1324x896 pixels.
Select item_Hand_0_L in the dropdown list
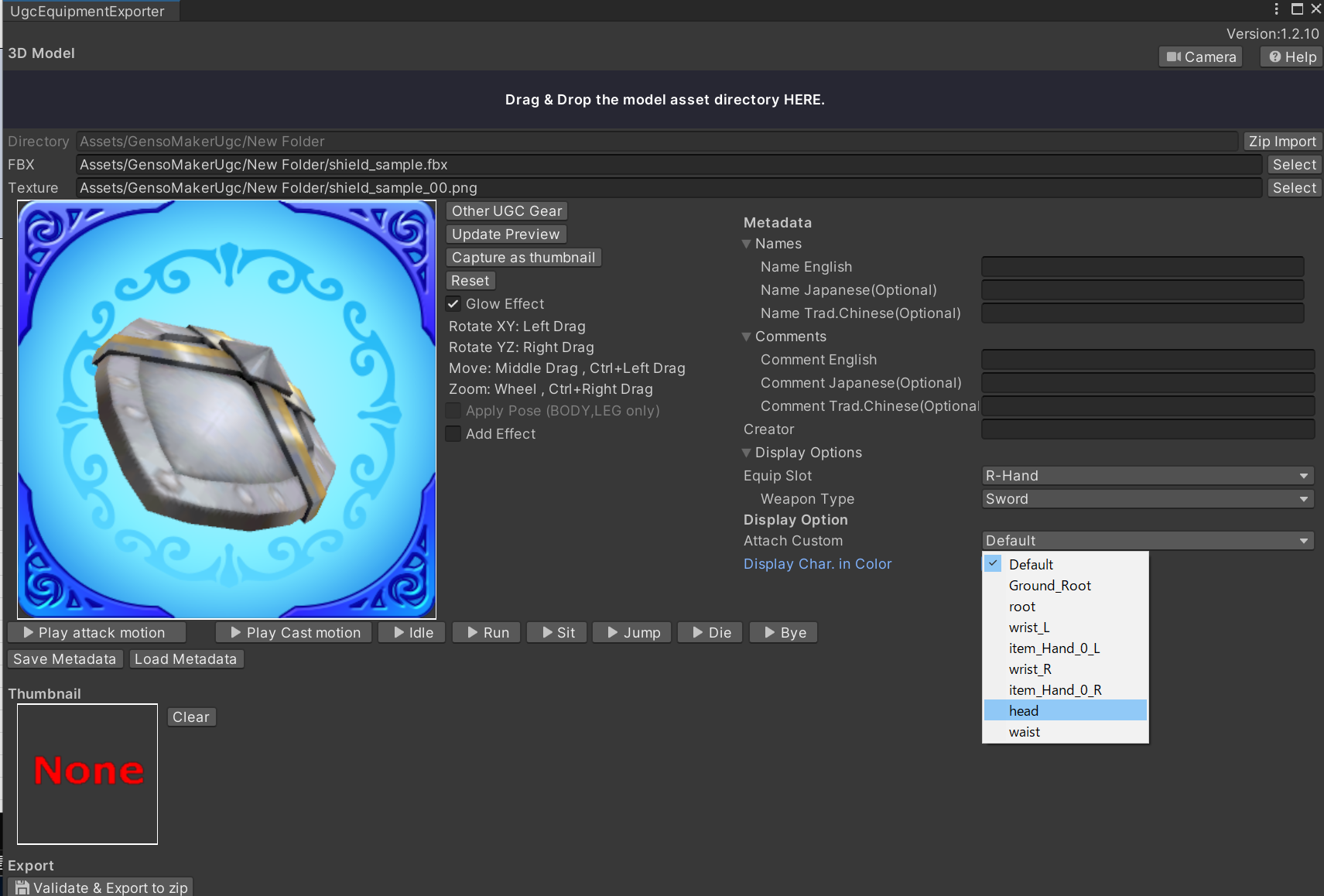1054,648
